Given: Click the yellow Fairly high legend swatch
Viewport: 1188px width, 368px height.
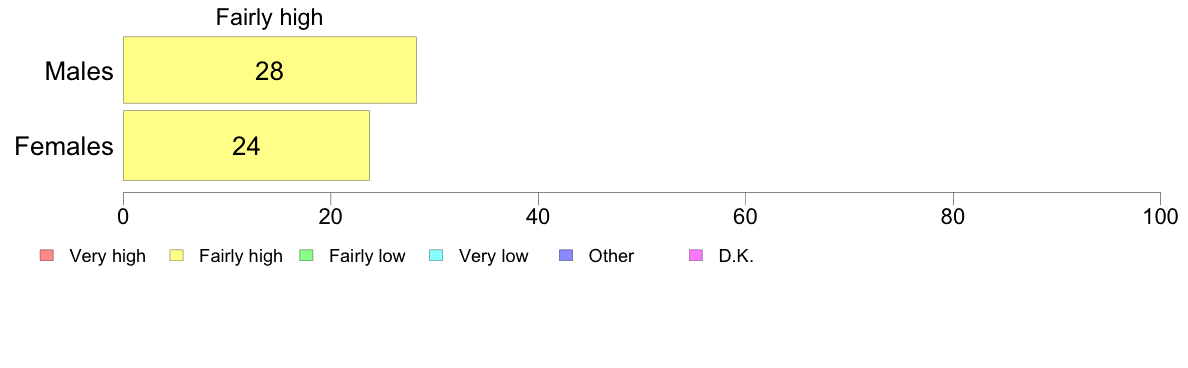Looking at the screenshot, I should pos(175,256).
